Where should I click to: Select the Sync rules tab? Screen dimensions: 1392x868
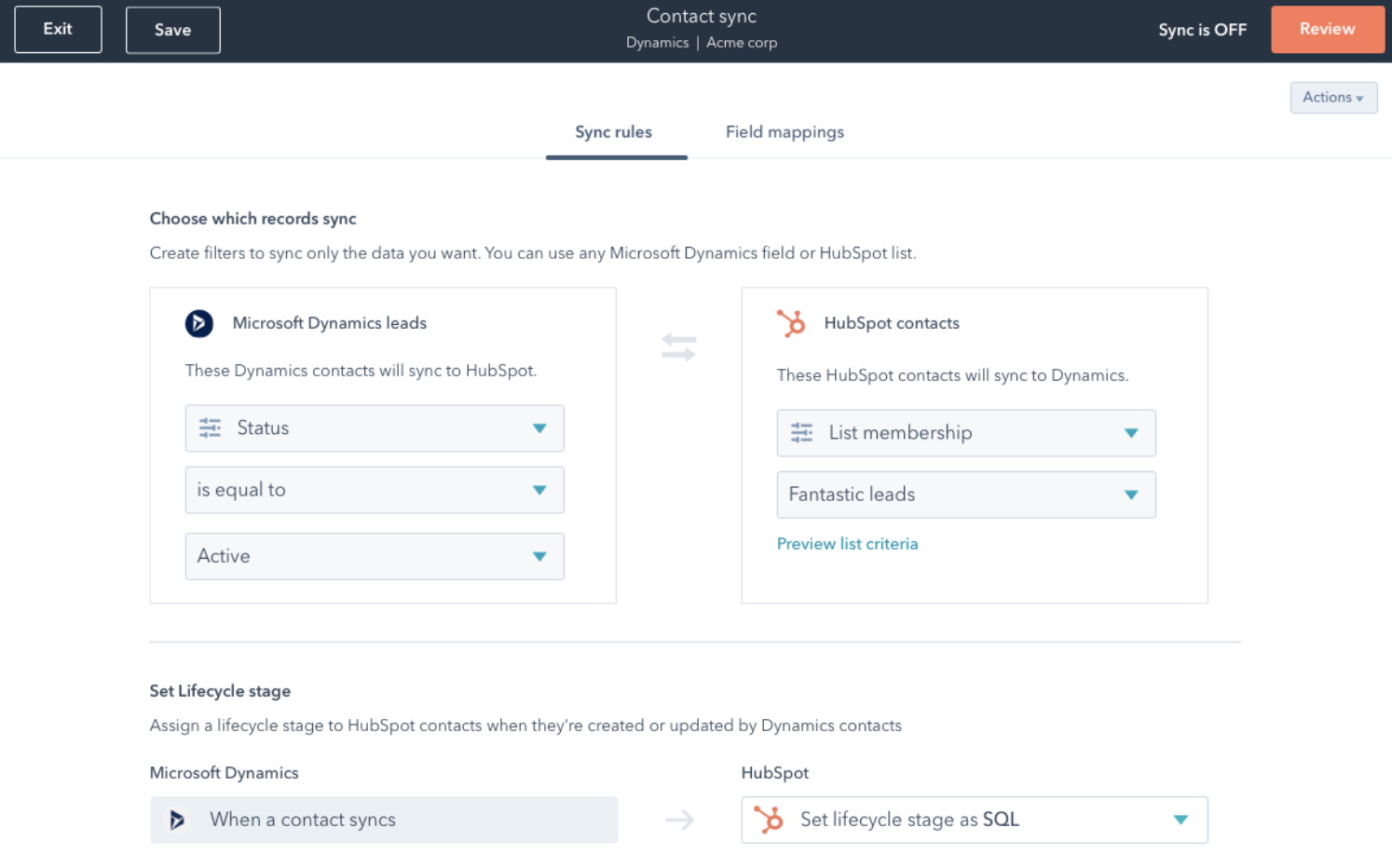(x=614, y=131)
